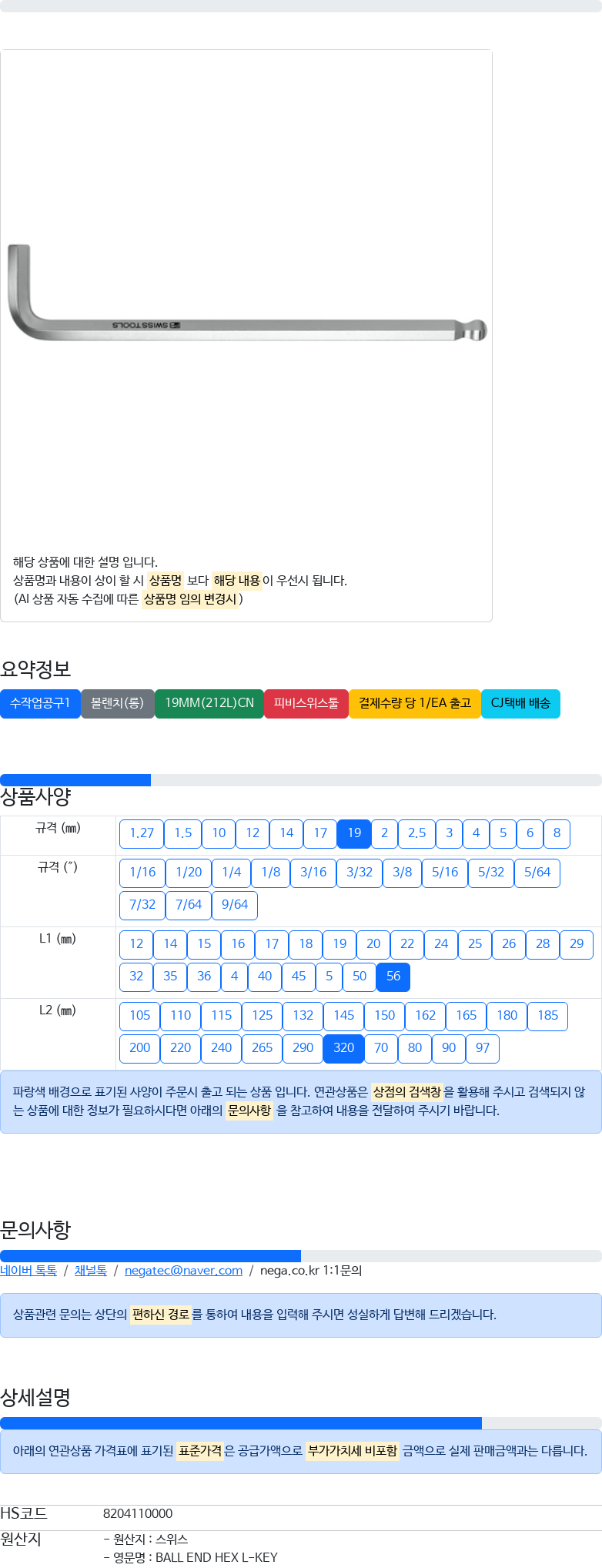Select the 105 value for L2
602x1568 pixels.
tap(140, 1016)
